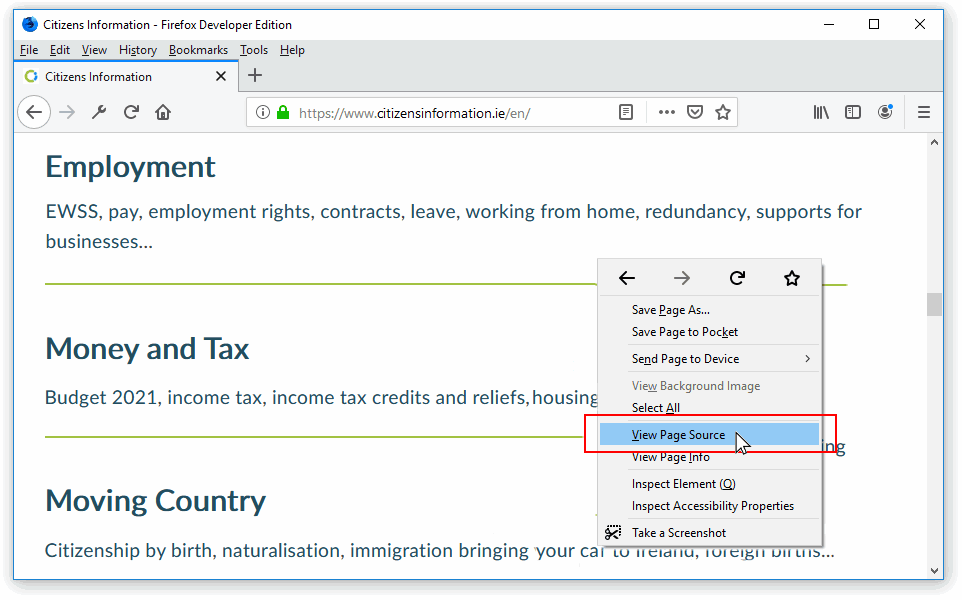Show site information icon in address bar

click(263, 112)
